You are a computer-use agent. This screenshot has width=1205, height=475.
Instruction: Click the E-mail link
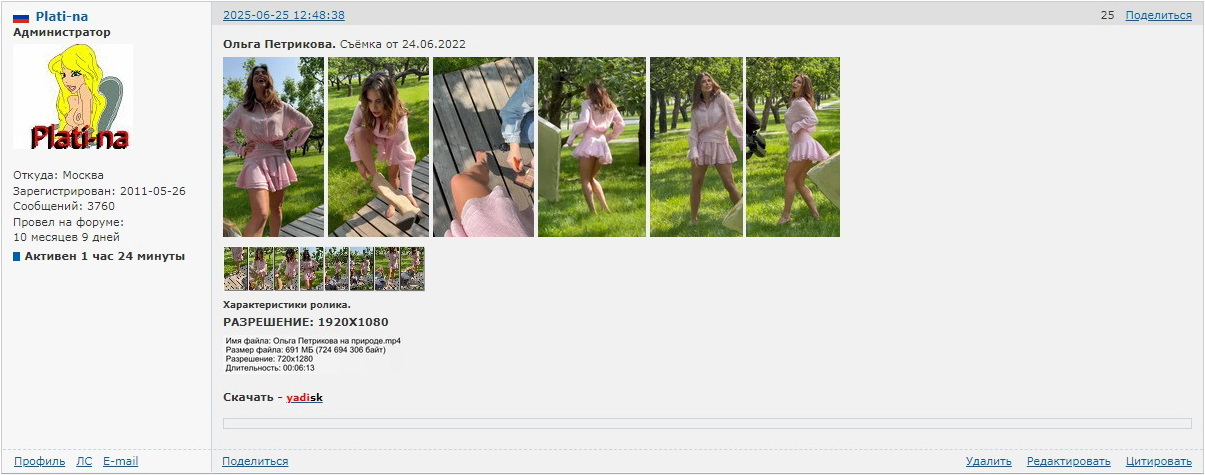120,461
